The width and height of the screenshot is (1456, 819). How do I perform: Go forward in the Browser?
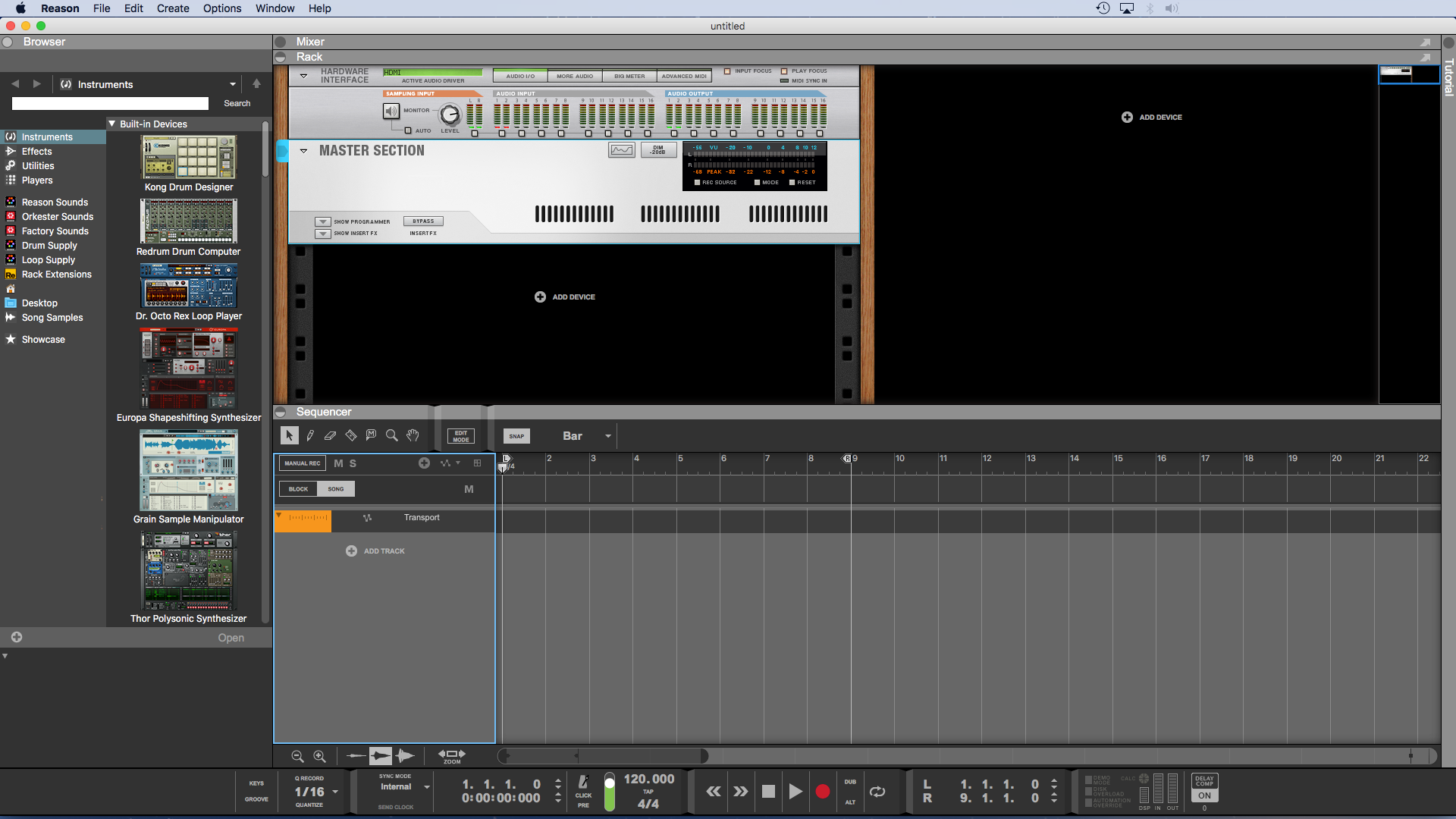click(36, 84)
